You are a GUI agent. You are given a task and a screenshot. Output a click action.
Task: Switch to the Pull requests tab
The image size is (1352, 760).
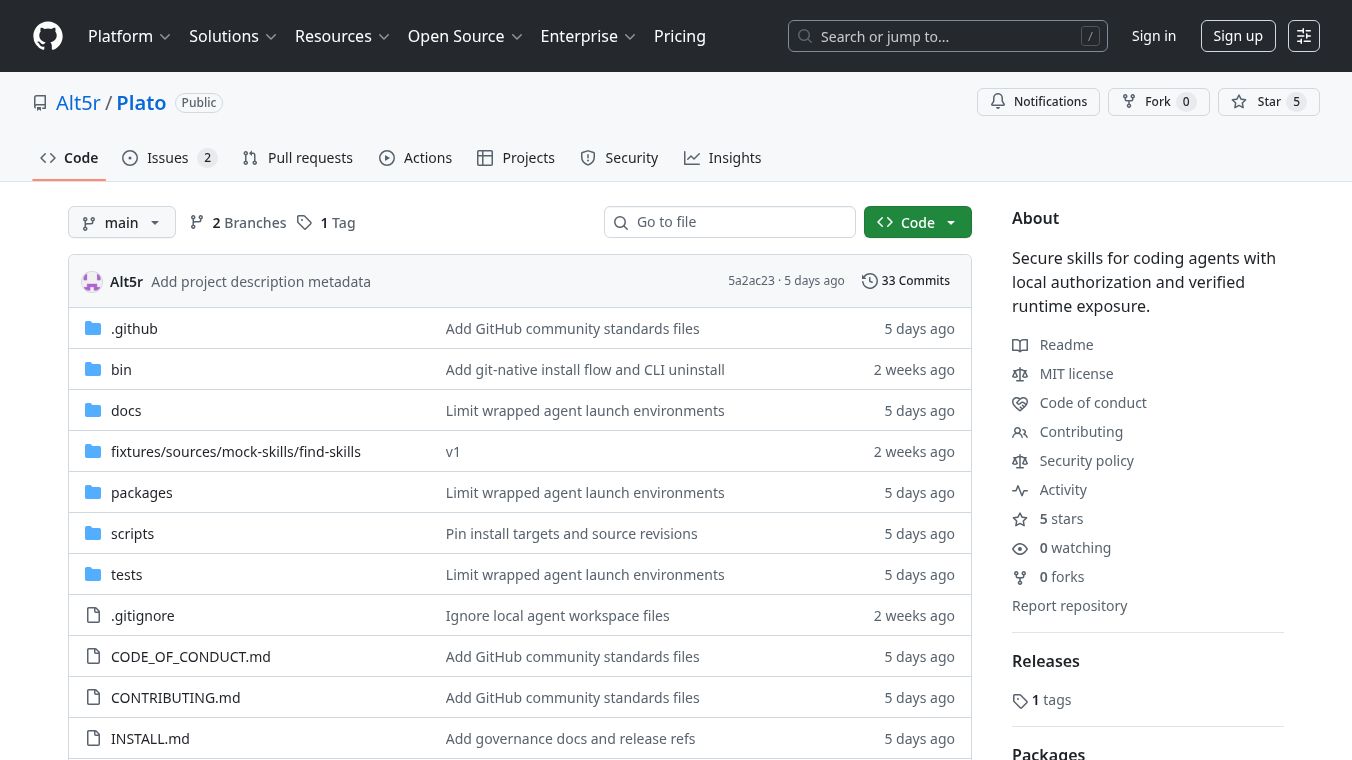298,158
